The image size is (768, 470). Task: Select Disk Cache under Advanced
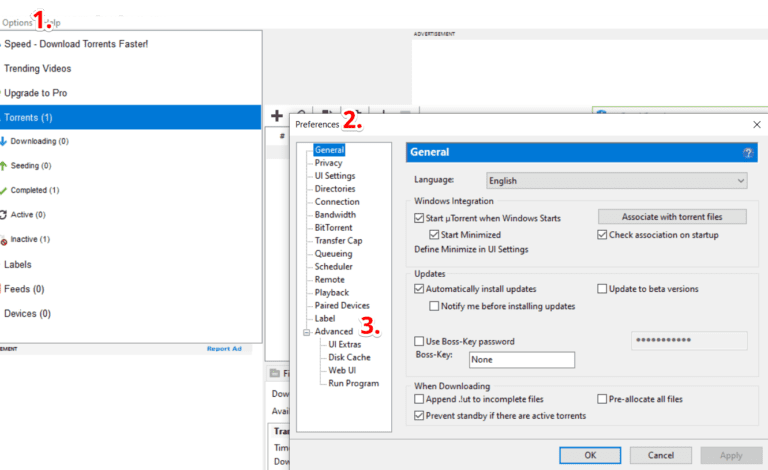(349, 357)
